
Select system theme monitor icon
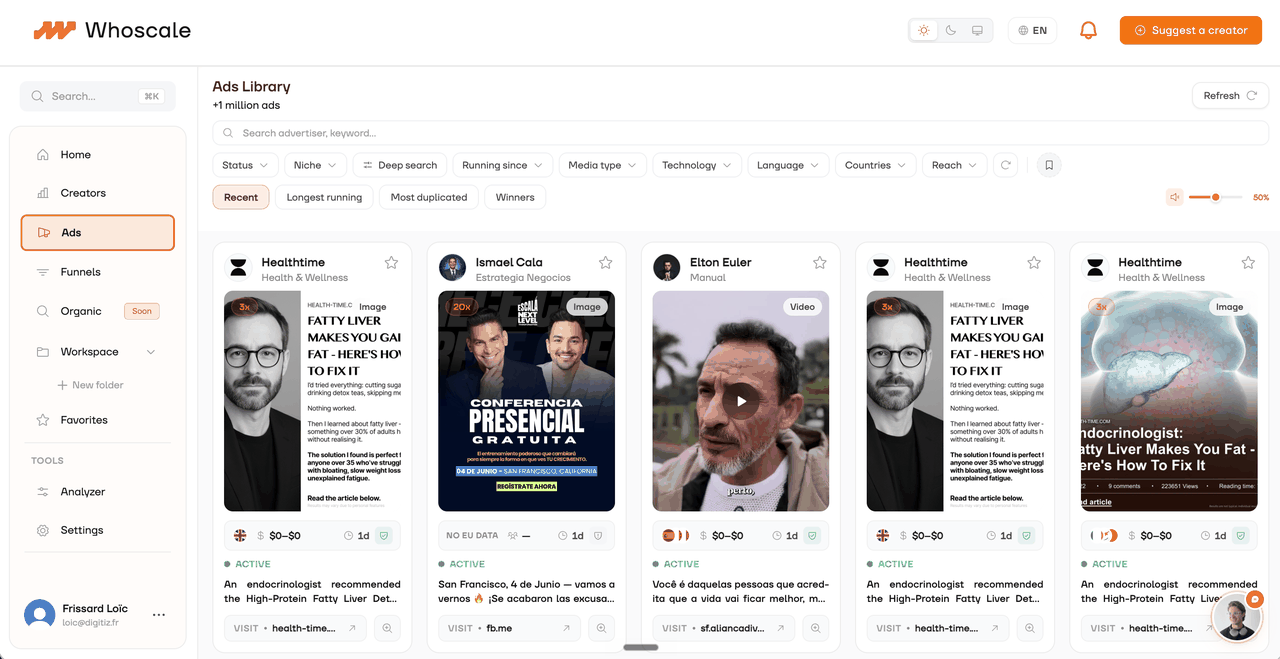pos(977,30)
